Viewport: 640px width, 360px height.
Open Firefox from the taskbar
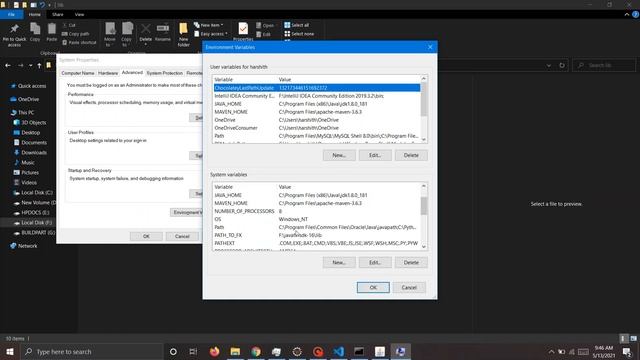214,351
